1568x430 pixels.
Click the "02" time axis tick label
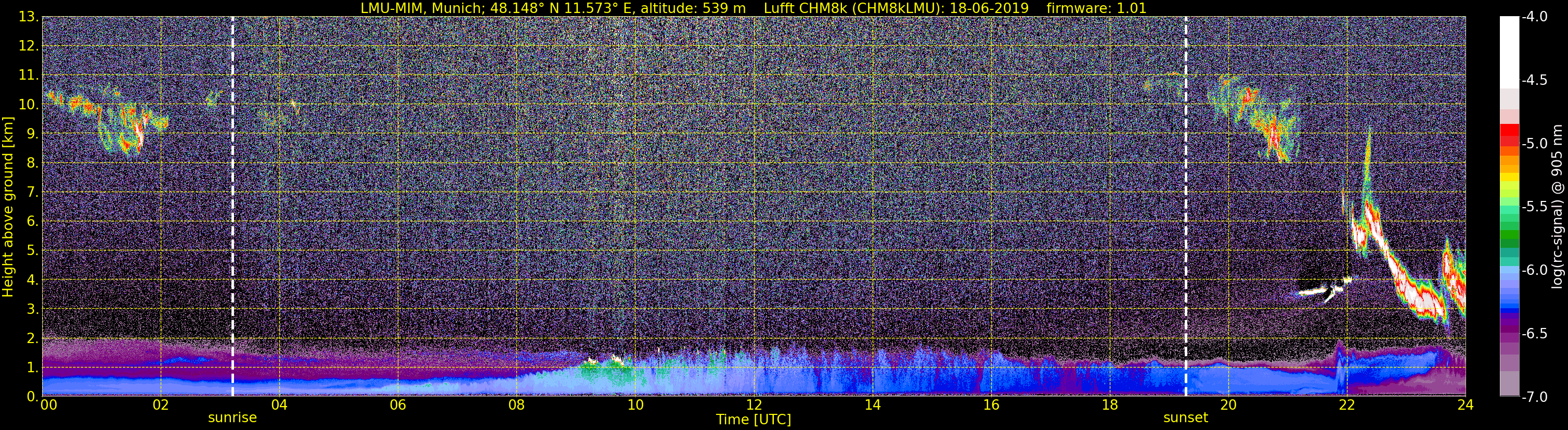click(x=160, y=406)
